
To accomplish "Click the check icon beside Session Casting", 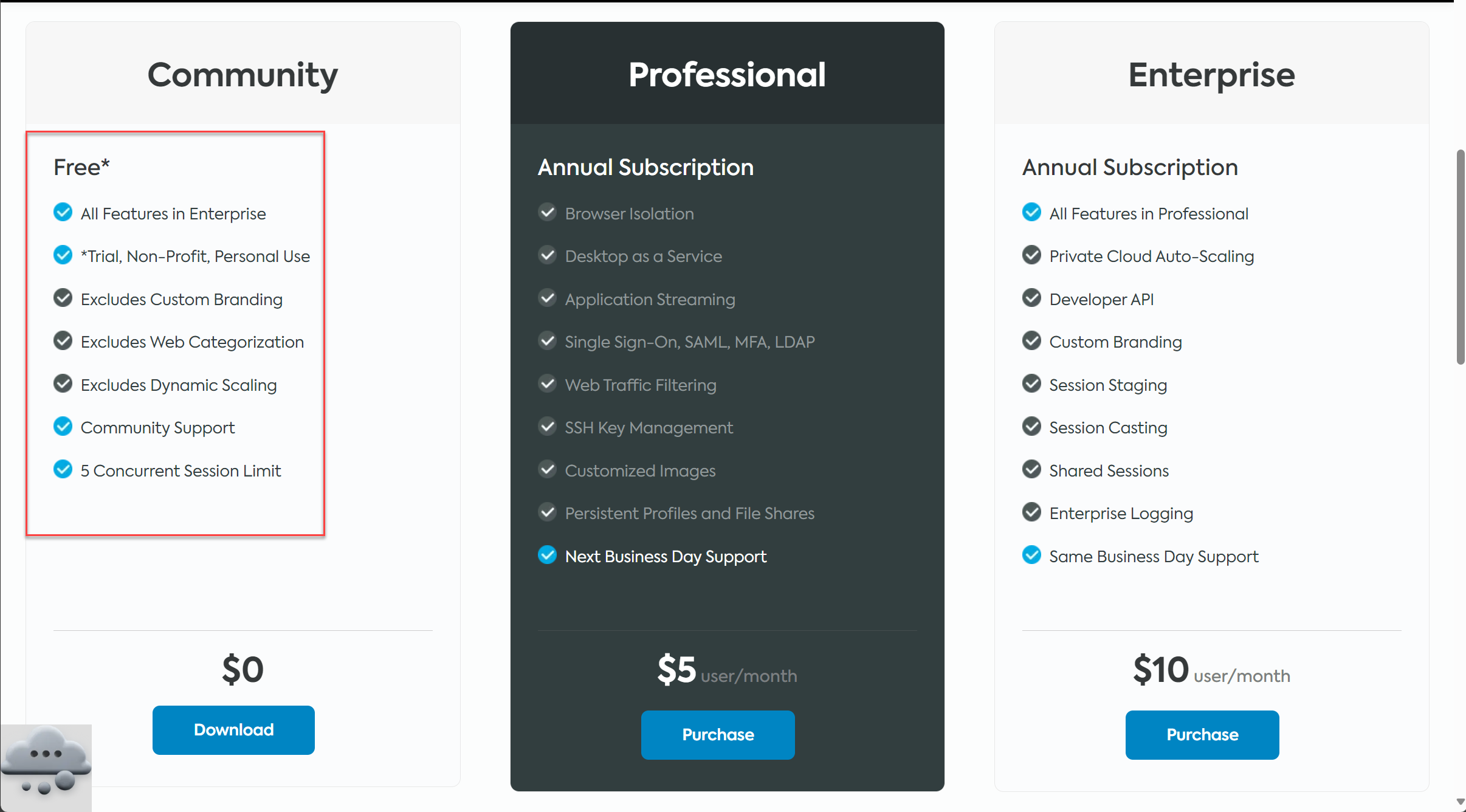I will coord(1031,427).
